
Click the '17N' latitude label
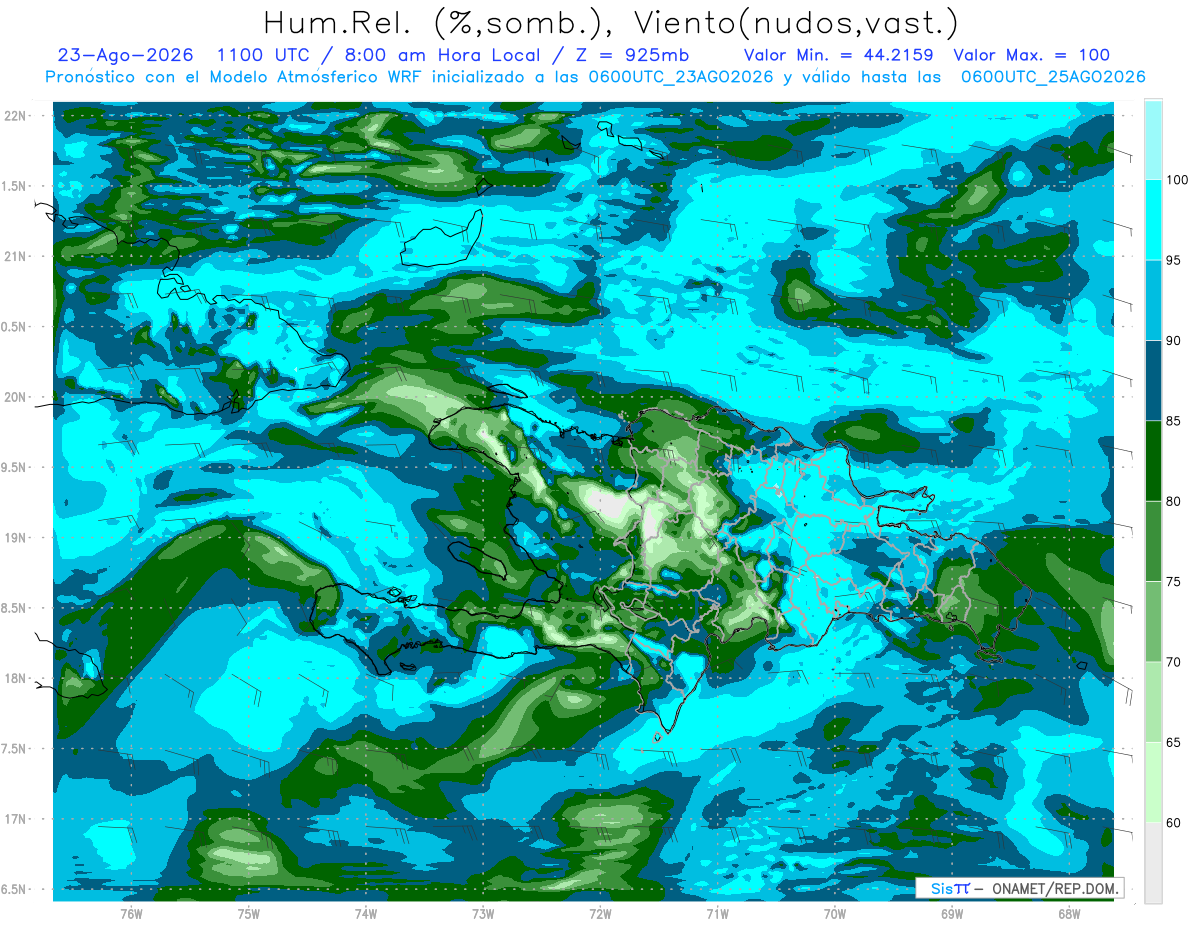click(x=15, y=819)
